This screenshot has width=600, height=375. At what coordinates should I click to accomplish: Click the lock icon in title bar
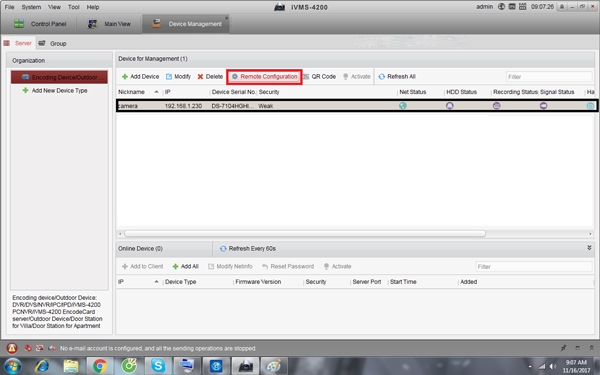coord(562,7)
